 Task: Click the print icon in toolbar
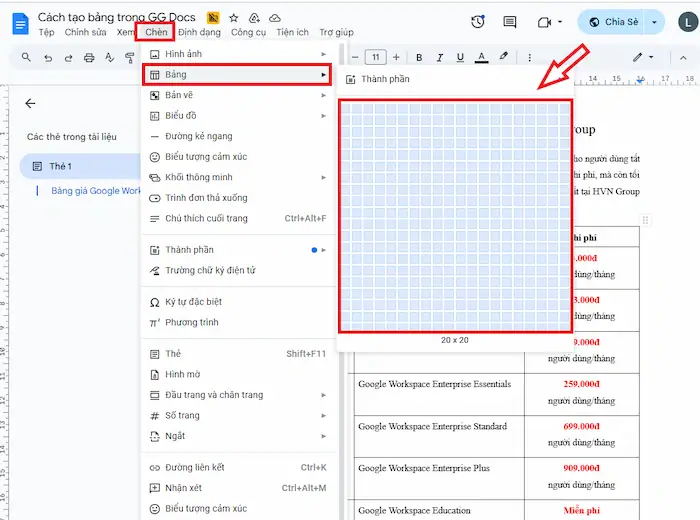click(89, 58)
